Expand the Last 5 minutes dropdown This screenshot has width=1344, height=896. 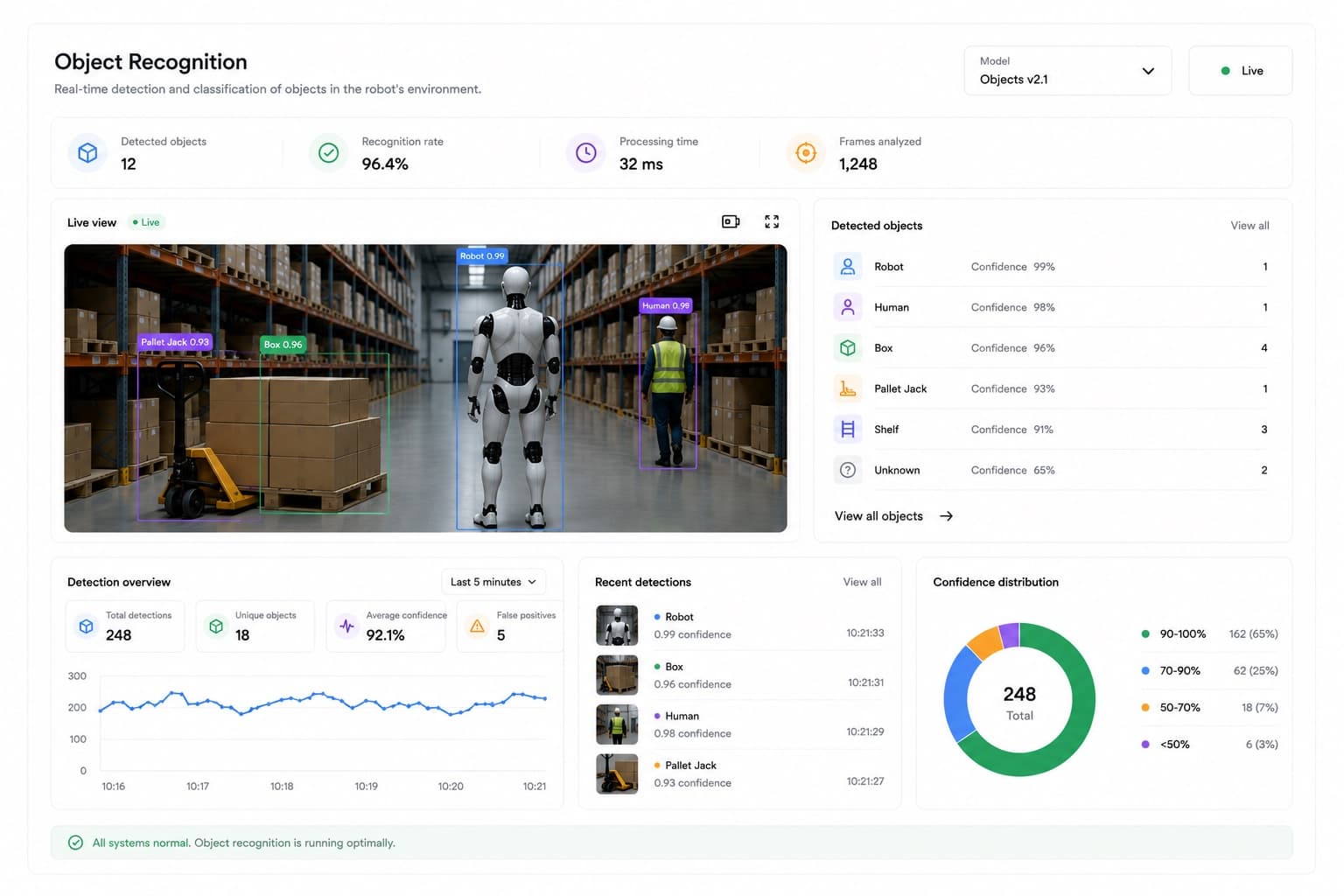[493, 582]
